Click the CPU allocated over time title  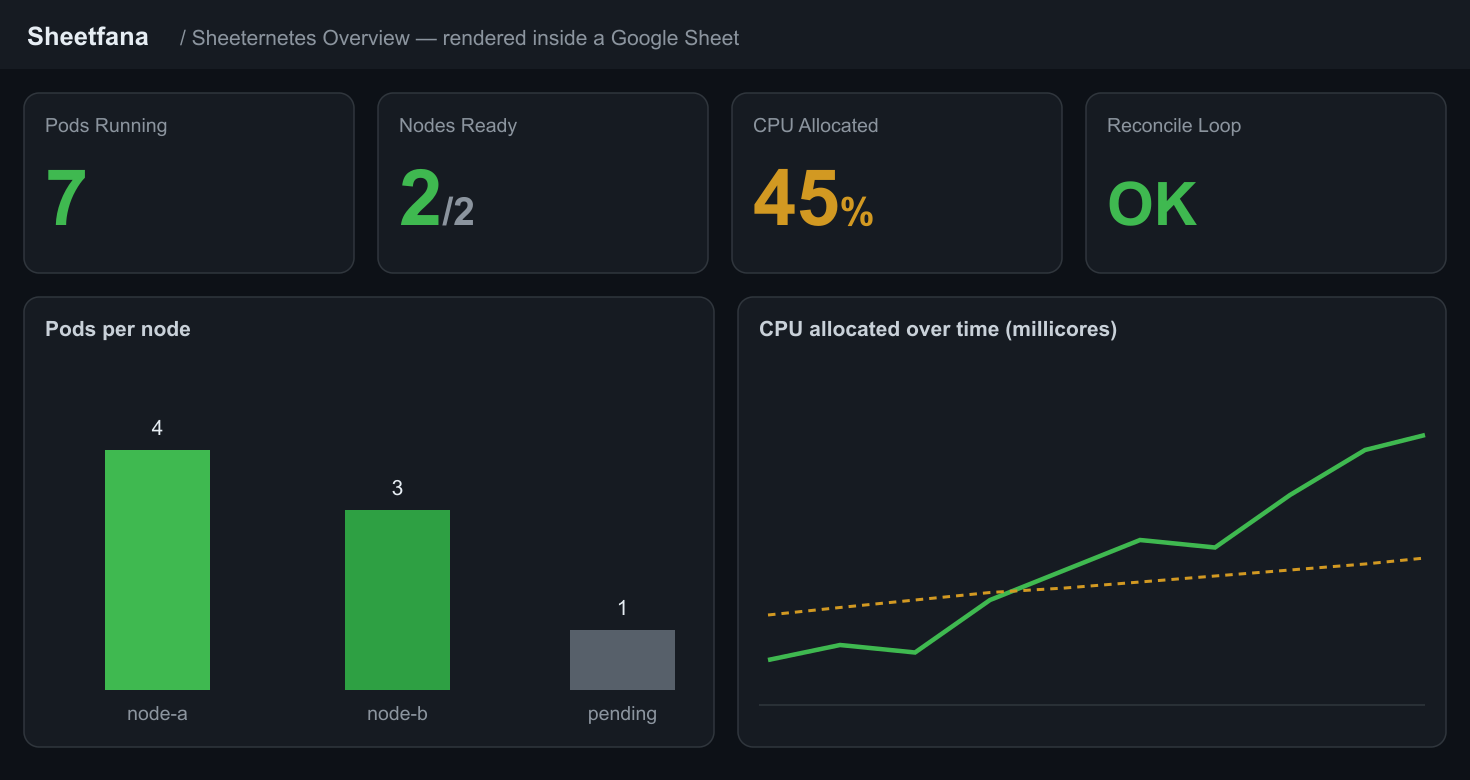(938, 329)
